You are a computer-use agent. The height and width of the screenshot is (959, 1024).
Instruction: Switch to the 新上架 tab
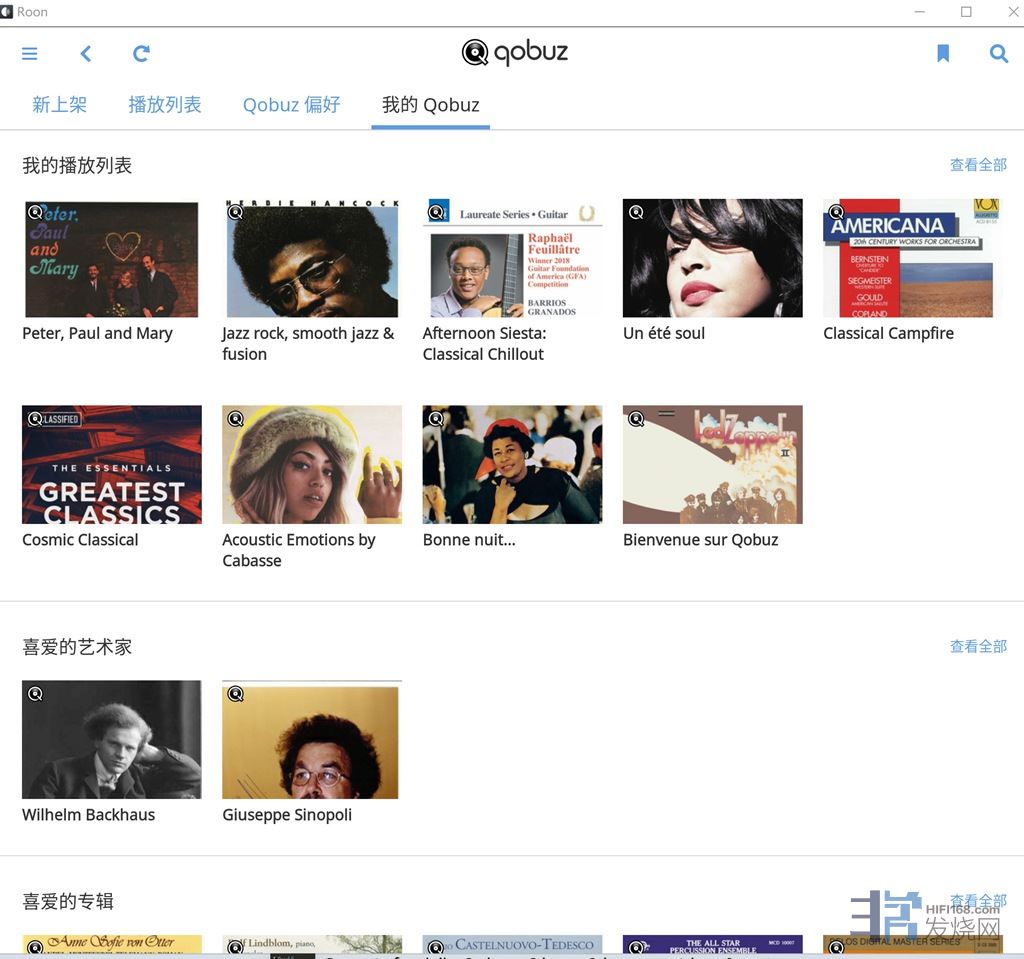[x=59, y=105]
